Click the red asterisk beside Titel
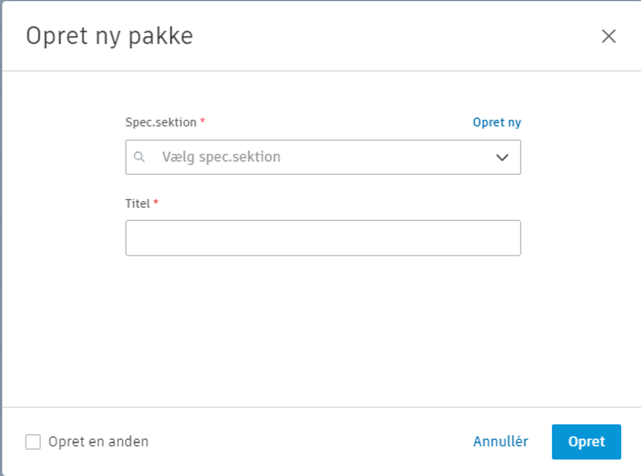The width and height of the screenshot is (641, 476). coord(155,203)
